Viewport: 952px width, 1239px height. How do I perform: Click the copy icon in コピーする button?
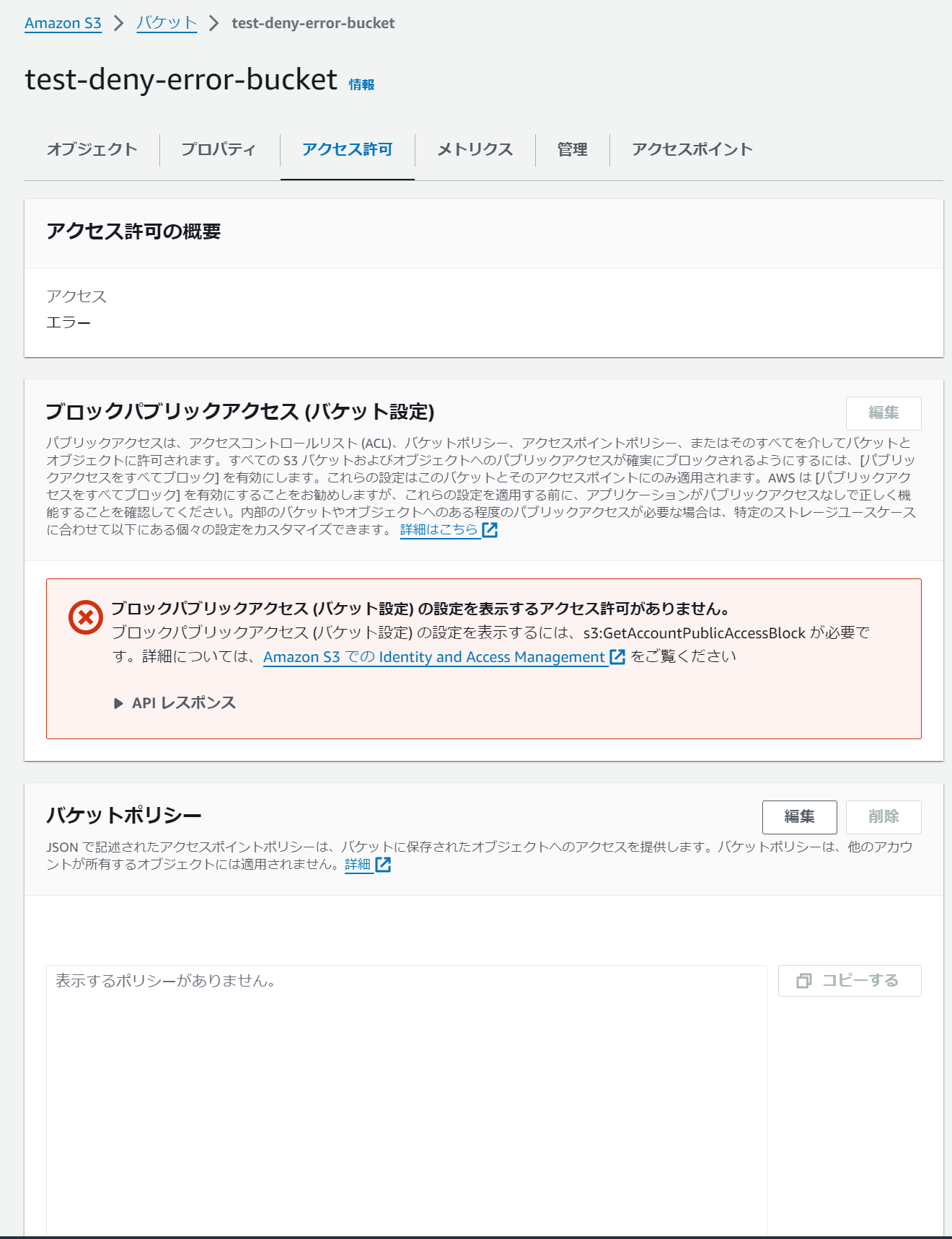tap(804, 981)
